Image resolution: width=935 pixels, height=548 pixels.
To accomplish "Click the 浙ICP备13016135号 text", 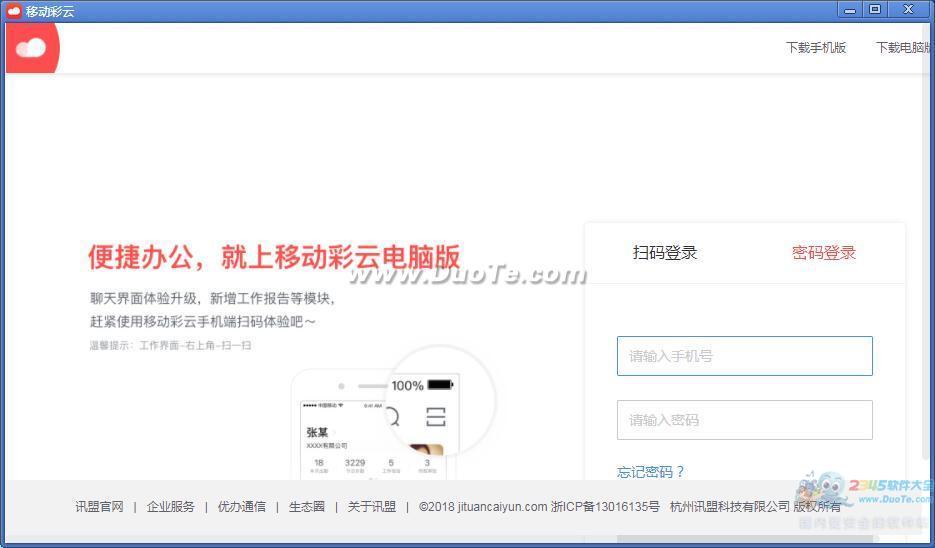I will [605, 507].
